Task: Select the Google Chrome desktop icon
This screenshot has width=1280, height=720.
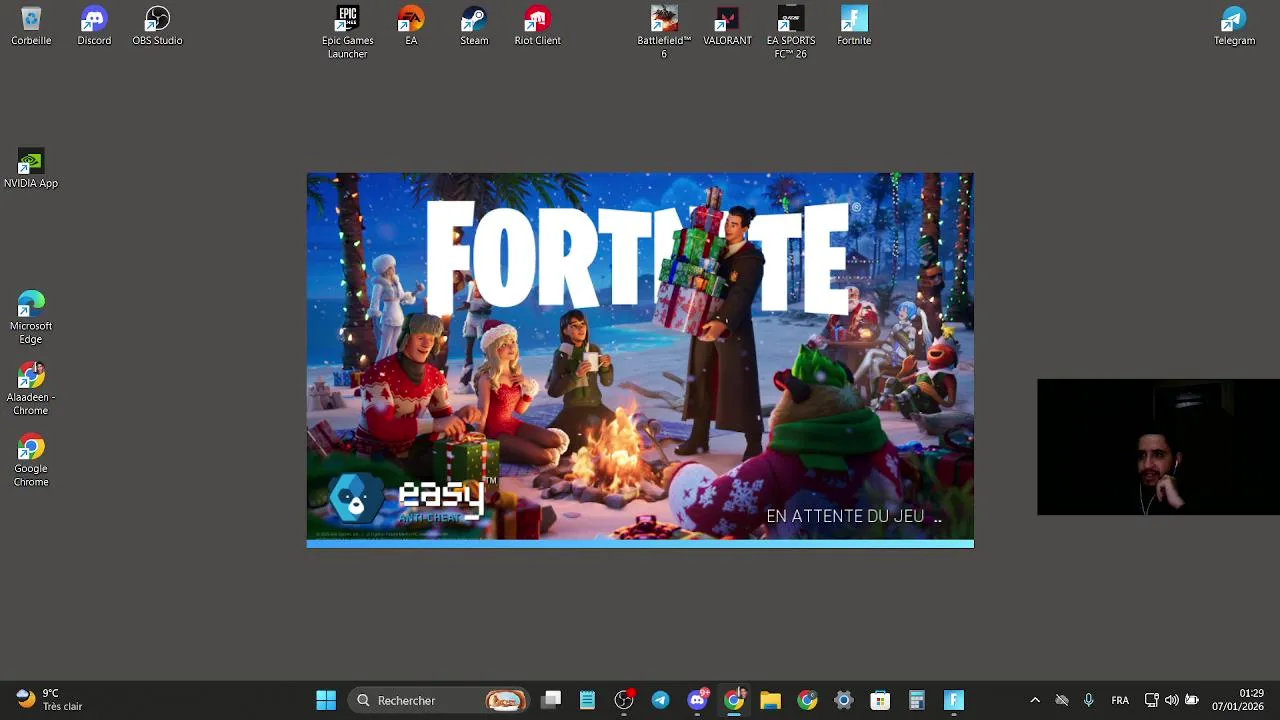Action: pyautogui.click(x=31, y=460)
